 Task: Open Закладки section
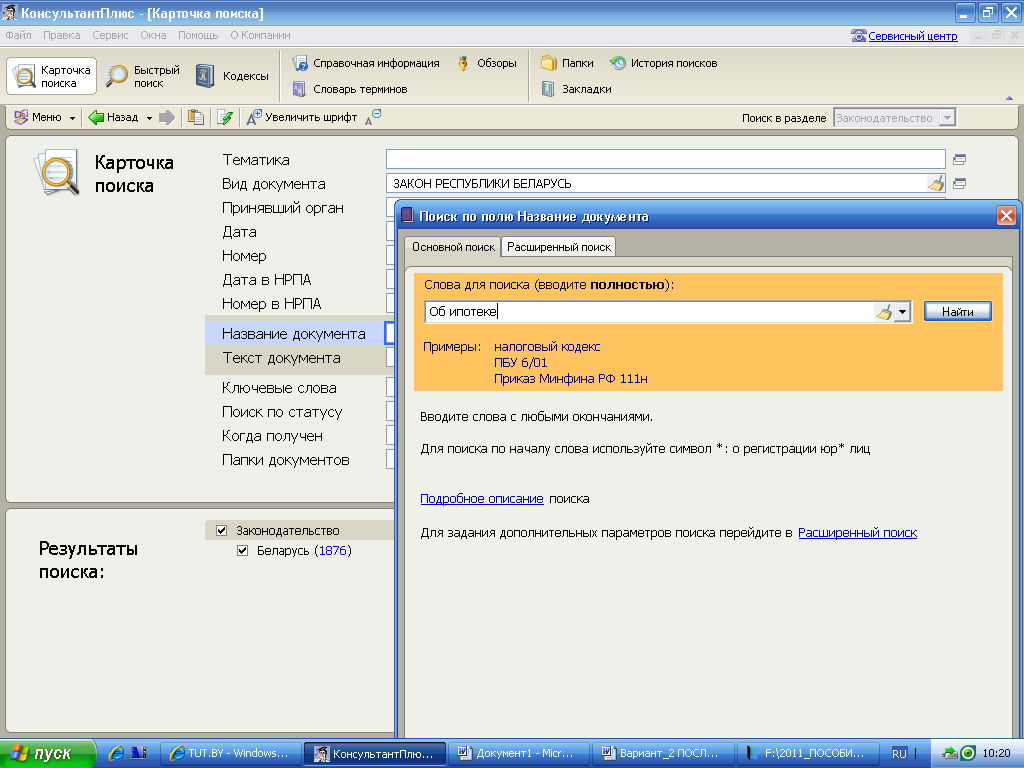click(577, 89)
